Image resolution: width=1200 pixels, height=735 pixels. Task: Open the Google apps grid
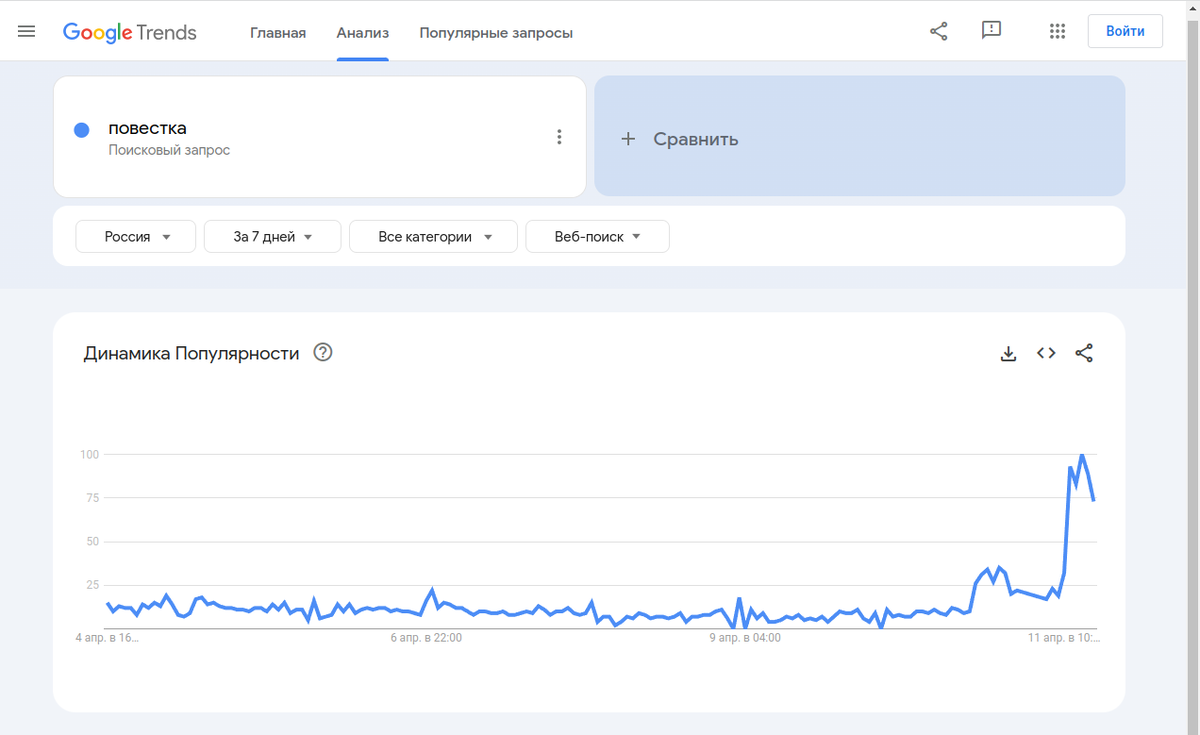(x=1057, y=31)
